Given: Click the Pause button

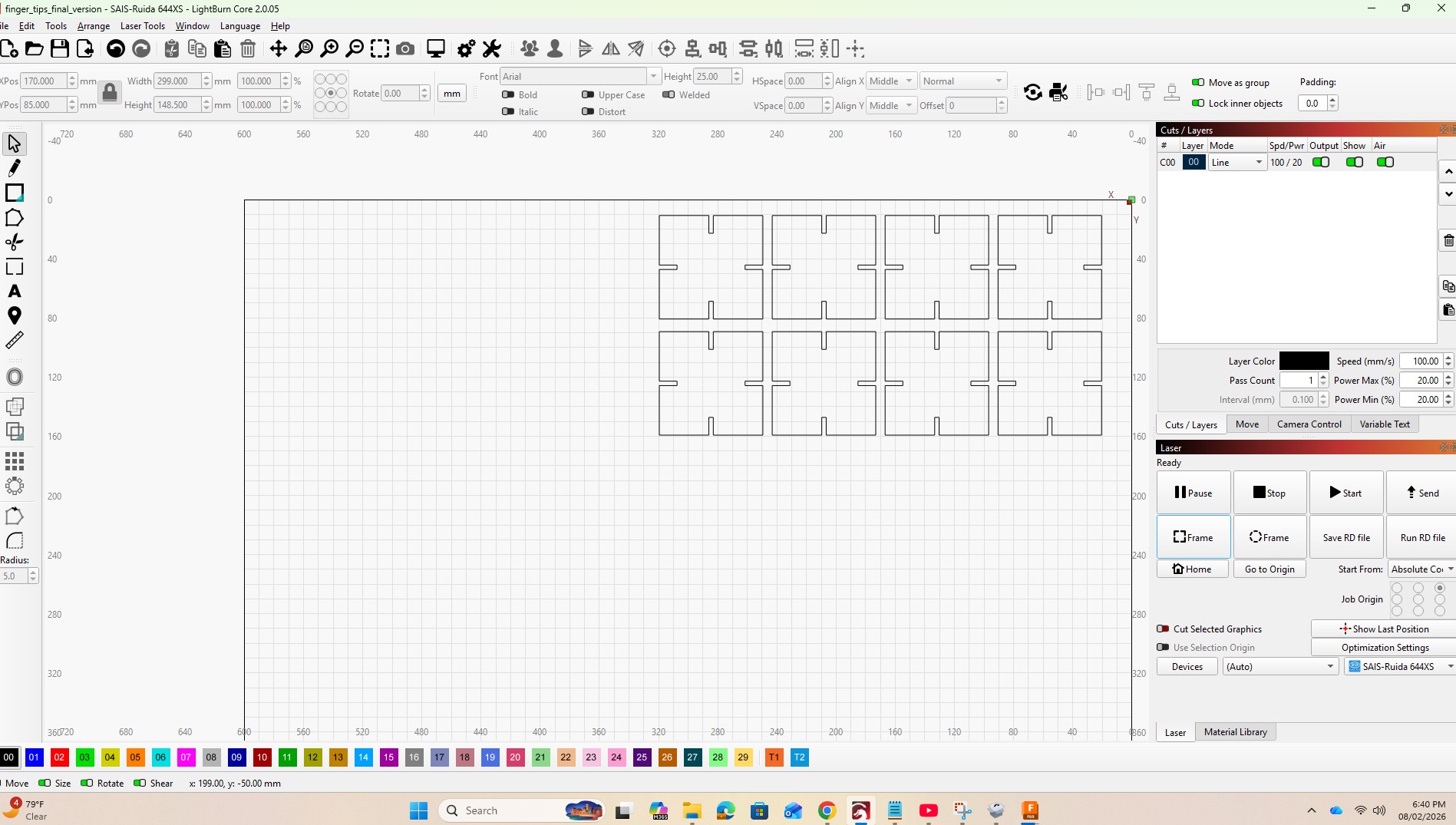Looking at the screenshot, I should pos(1194,493).
